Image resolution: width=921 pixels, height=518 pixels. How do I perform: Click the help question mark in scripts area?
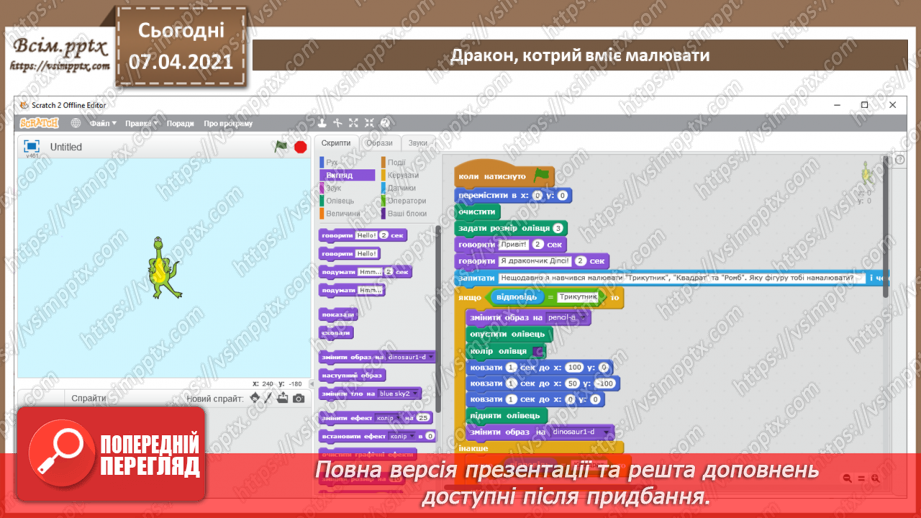point(900,160)
